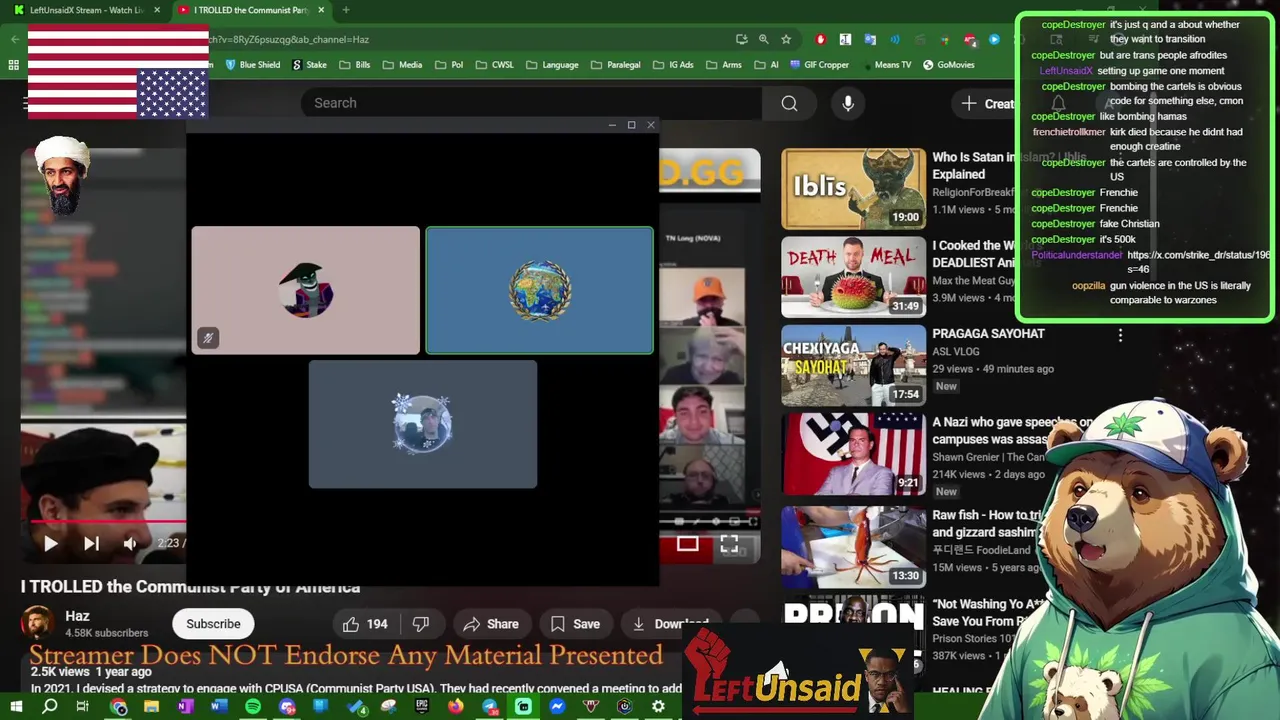Open the Haz channel avatar
The height and width of the screenshot is (720, 1280).
point(38,623)
